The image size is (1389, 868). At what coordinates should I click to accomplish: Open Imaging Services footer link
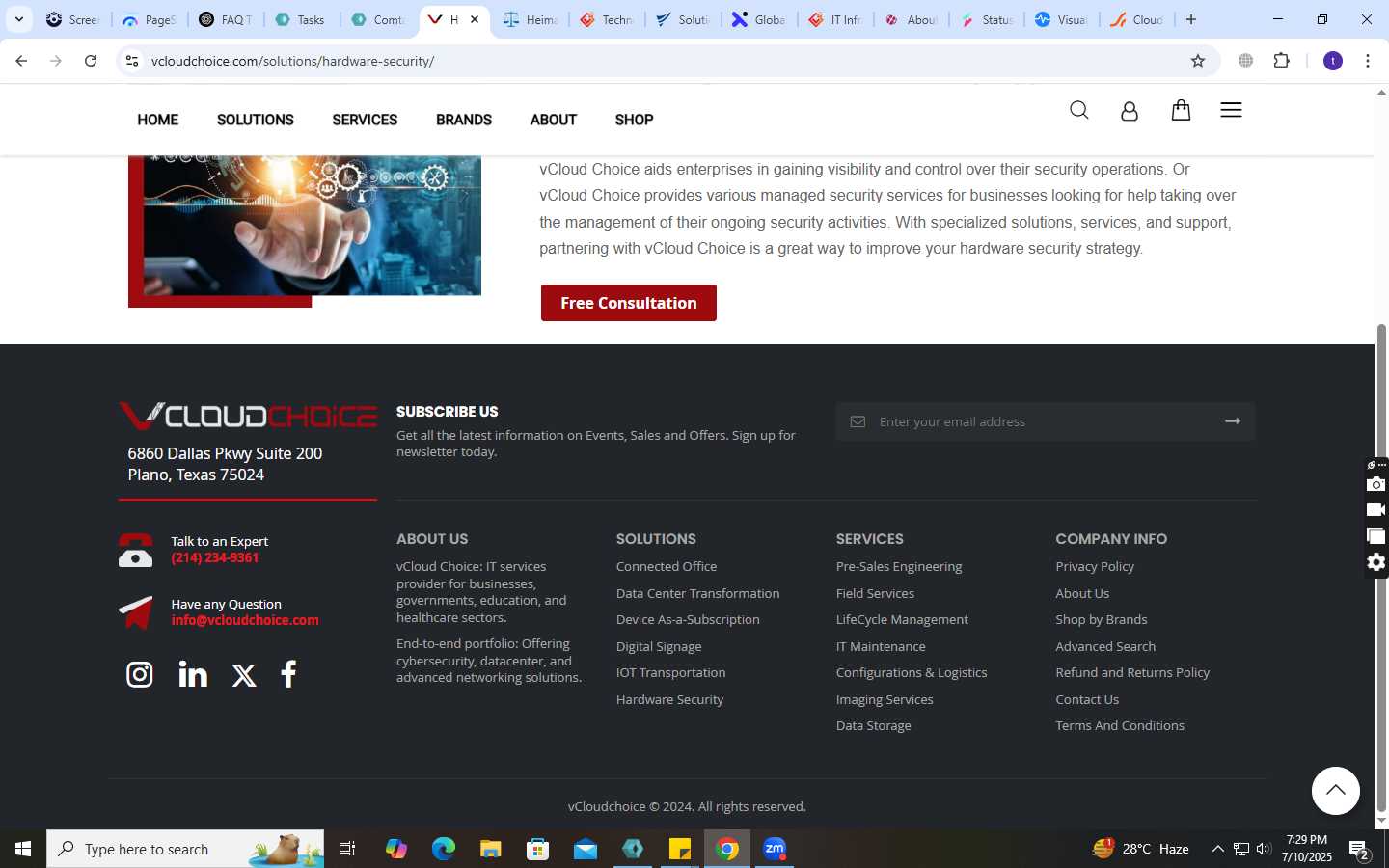(885, 699)
